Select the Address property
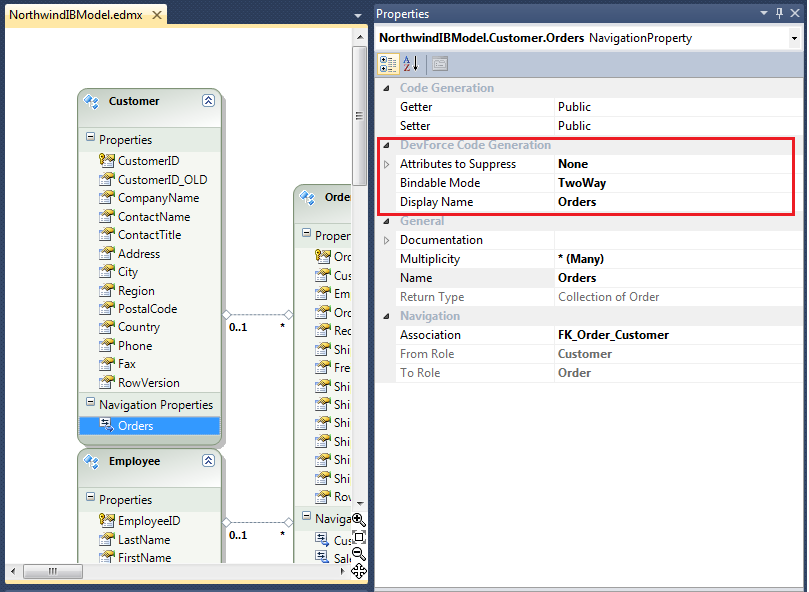 139,254
